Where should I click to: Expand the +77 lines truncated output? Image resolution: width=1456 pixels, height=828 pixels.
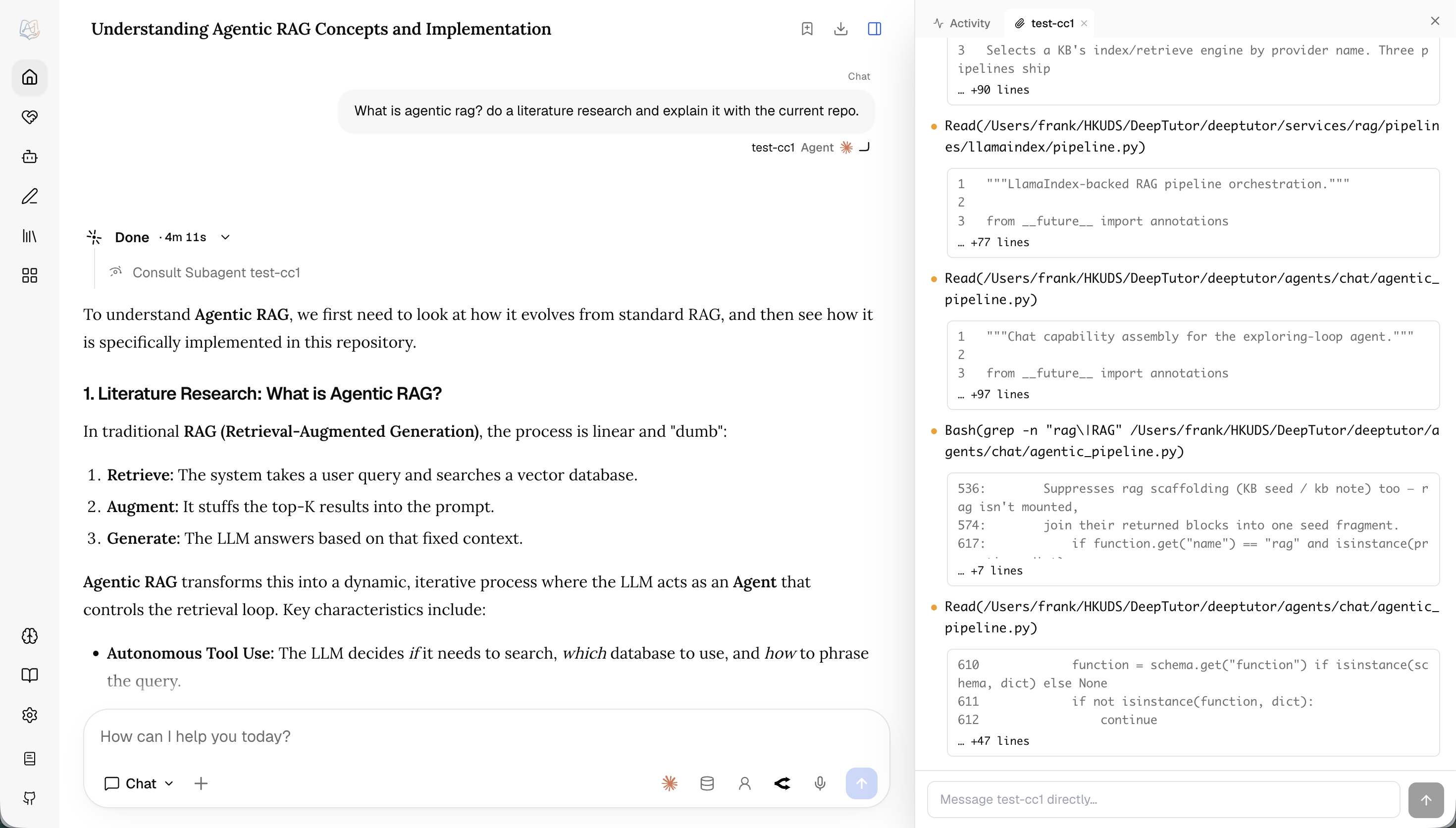click(993, 242)
